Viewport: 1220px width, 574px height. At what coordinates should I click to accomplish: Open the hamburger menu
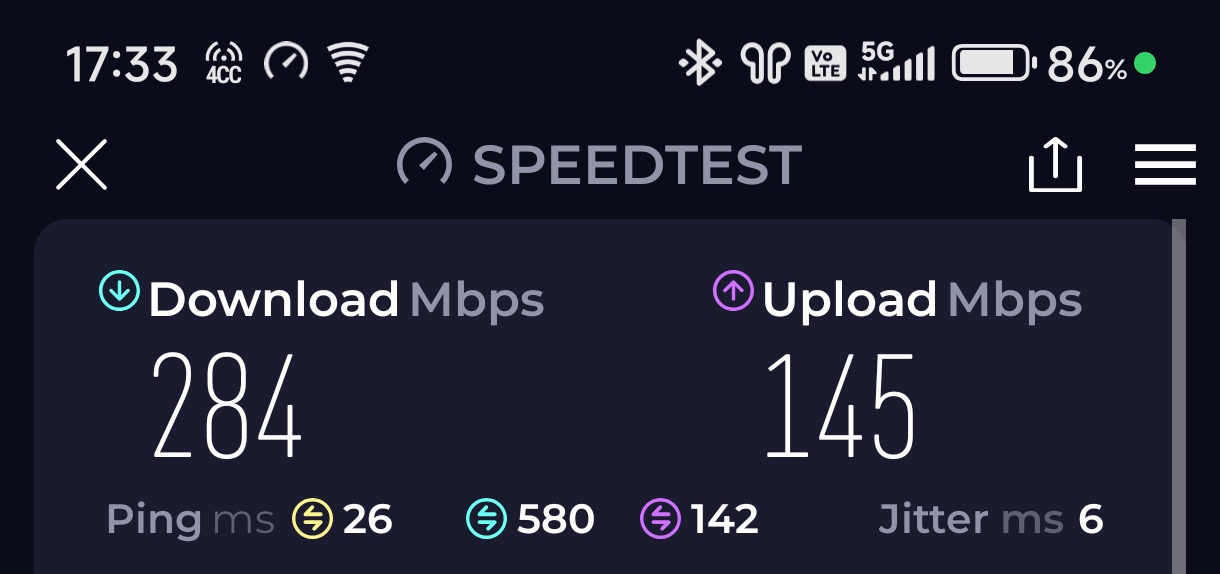(x=1166, y=165)
